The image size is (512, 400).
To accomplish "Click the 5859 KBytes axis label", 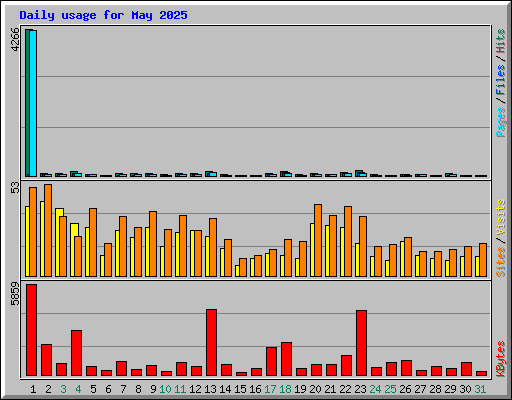I will point(15,294).
